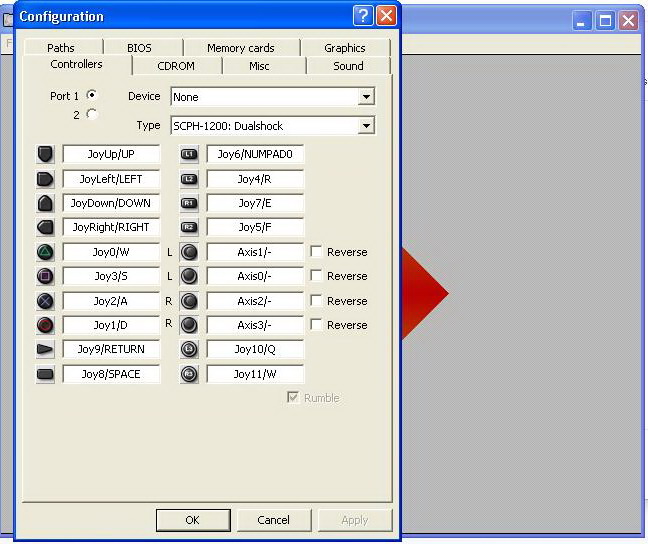Screen dimensions: 648x544
Task: Toggle Reverse checkbox for Axis1/-
Action: [x=316, y=251]
